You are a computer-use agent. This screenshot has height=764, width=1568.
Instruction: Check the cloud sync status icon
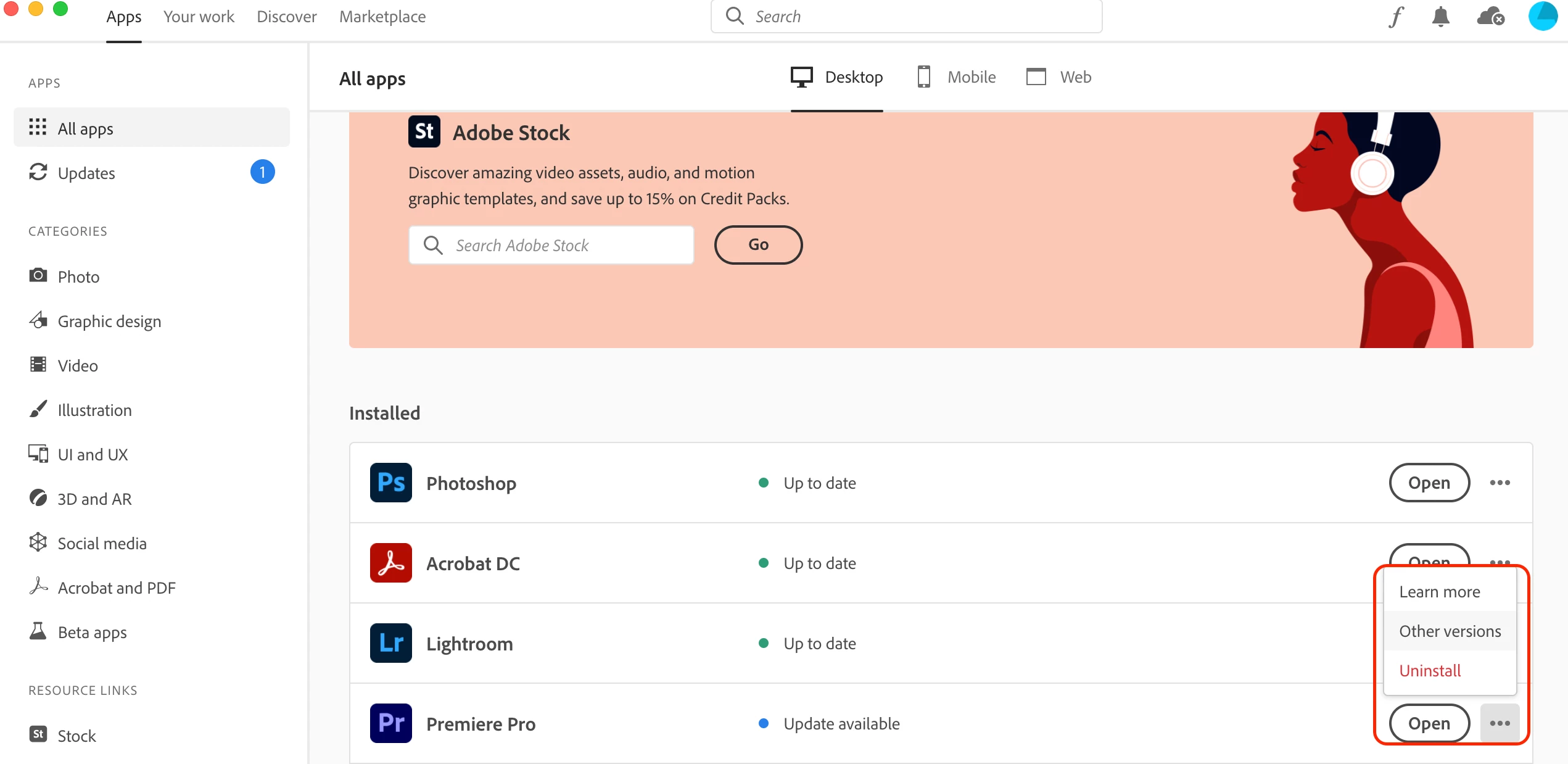click(x=1490, y=17)
